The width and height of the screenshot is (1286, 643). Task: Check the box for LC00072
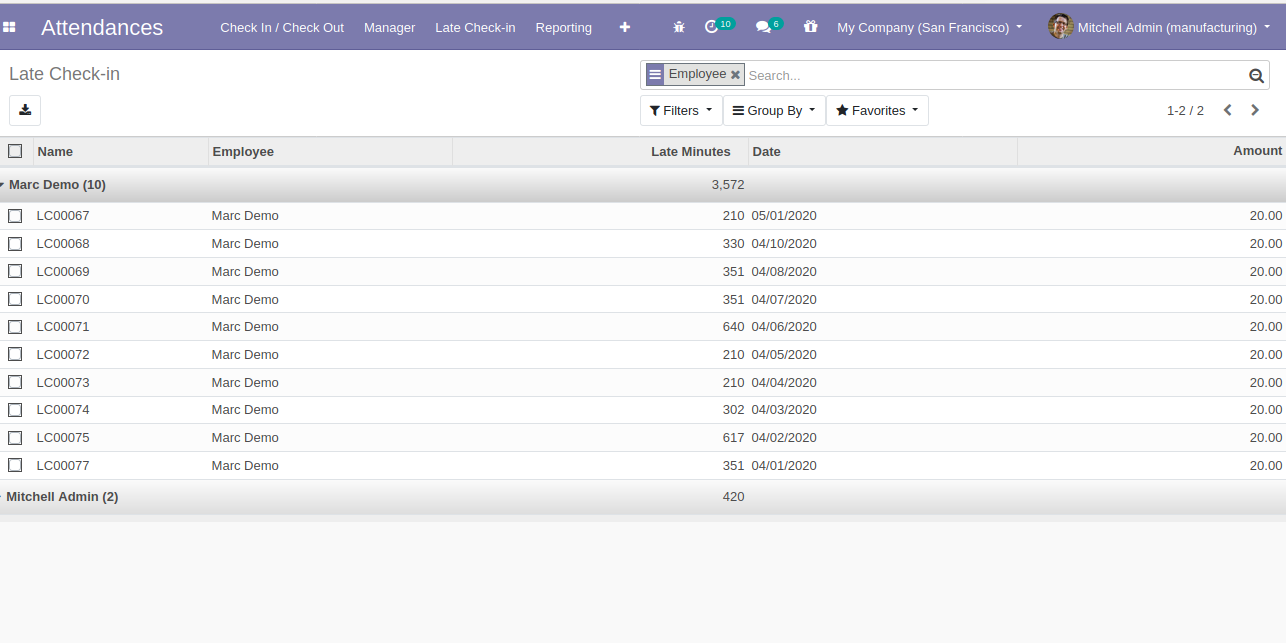click(x=15, y=354)
